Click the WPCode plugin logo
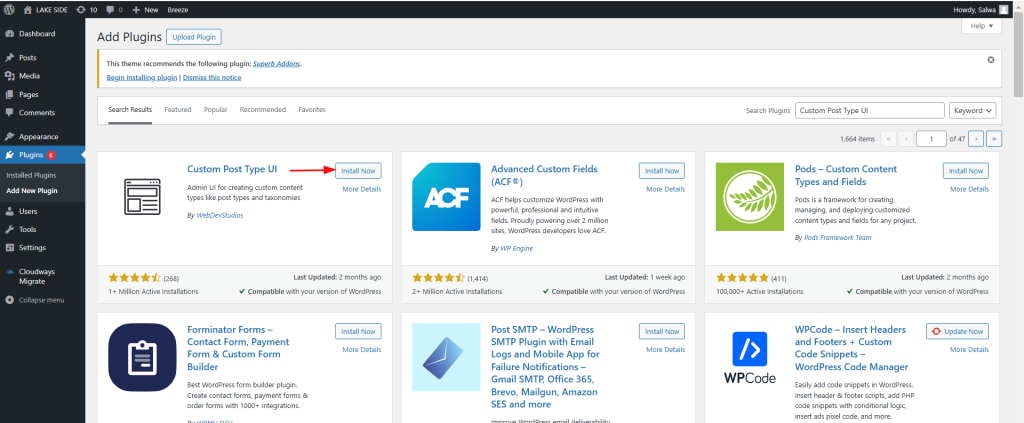This screenshot has width=1024, height=423. pyautogui.click(x=750, y=357)
